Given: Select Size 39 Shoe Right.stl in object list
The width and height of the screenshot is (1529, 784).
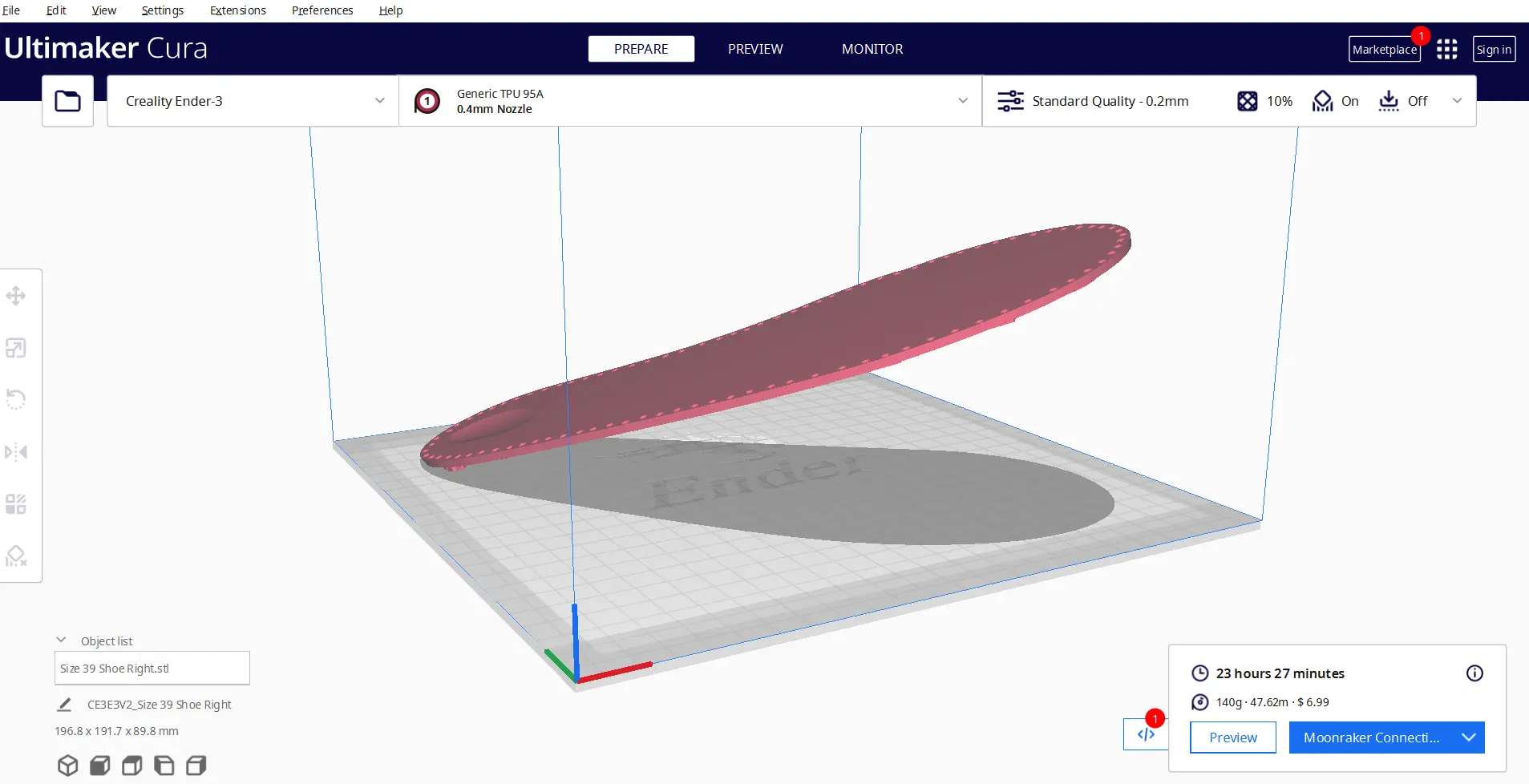Looking at the screenshot, I should [x=152, y=669].
